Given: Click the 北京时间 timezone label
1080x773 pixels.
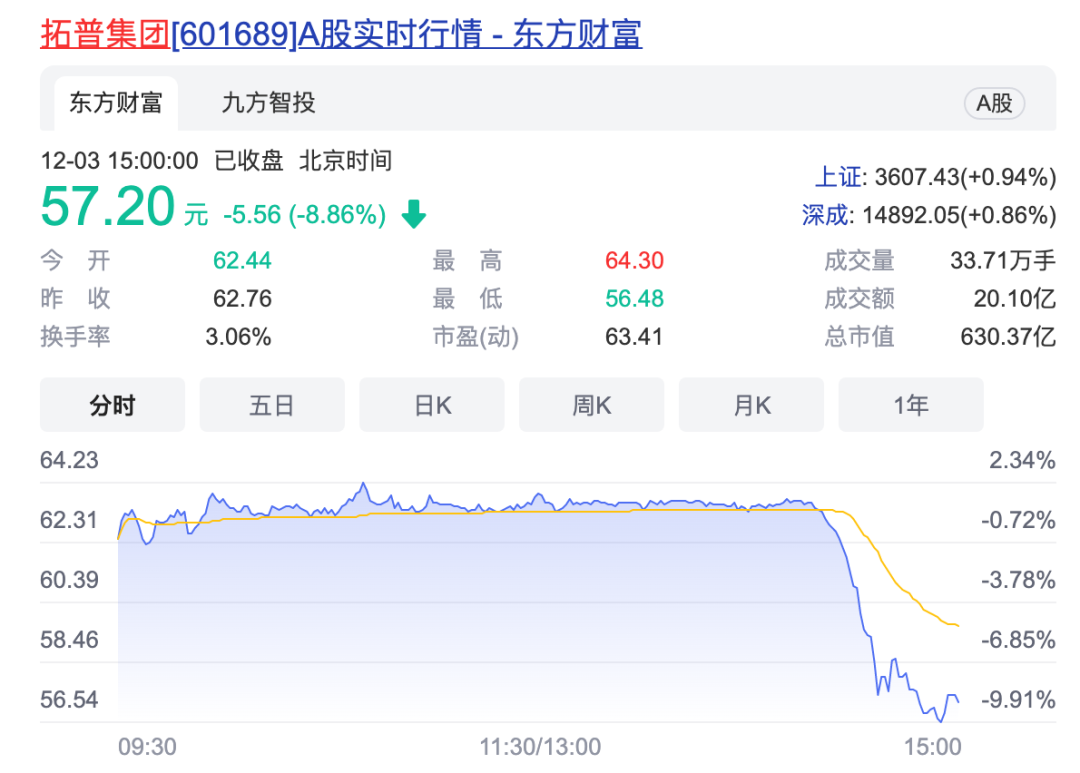Looking at the screenshot, I should tap(345, 161).
